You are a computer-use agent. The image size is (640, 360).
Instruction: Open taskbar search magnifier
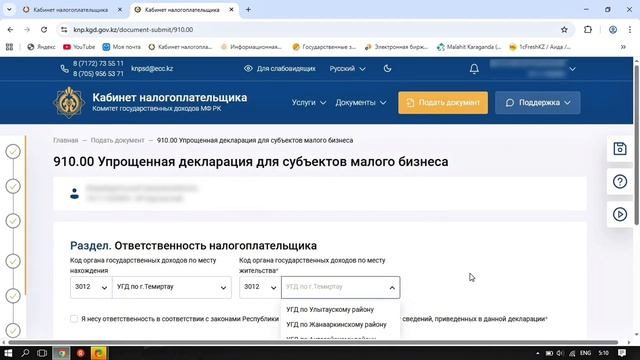25,353
